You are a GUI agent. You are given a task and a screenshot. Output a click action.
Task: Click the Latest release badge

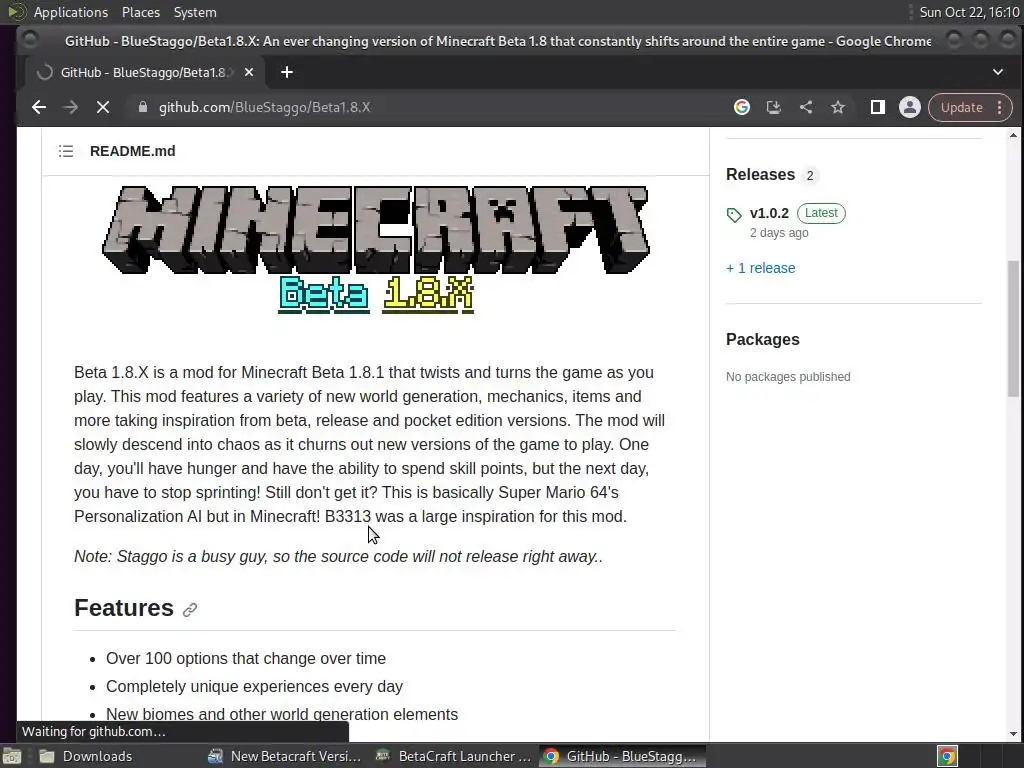click(x=821, y=213)
